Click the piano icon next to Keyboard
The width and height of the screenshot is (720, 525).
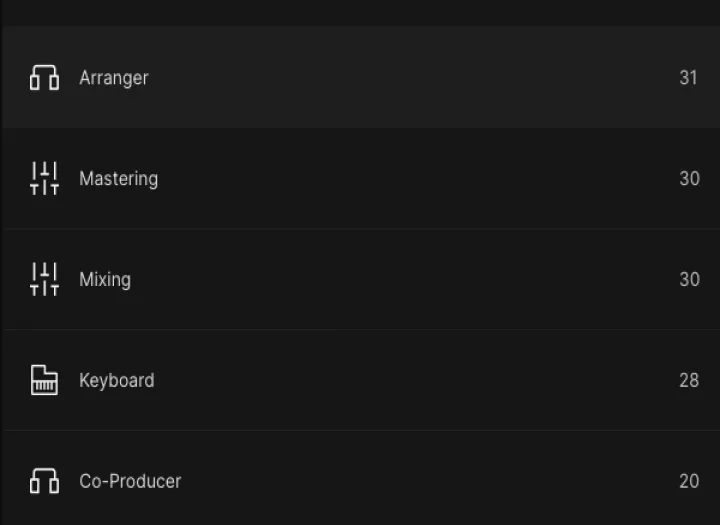point(44,380)
